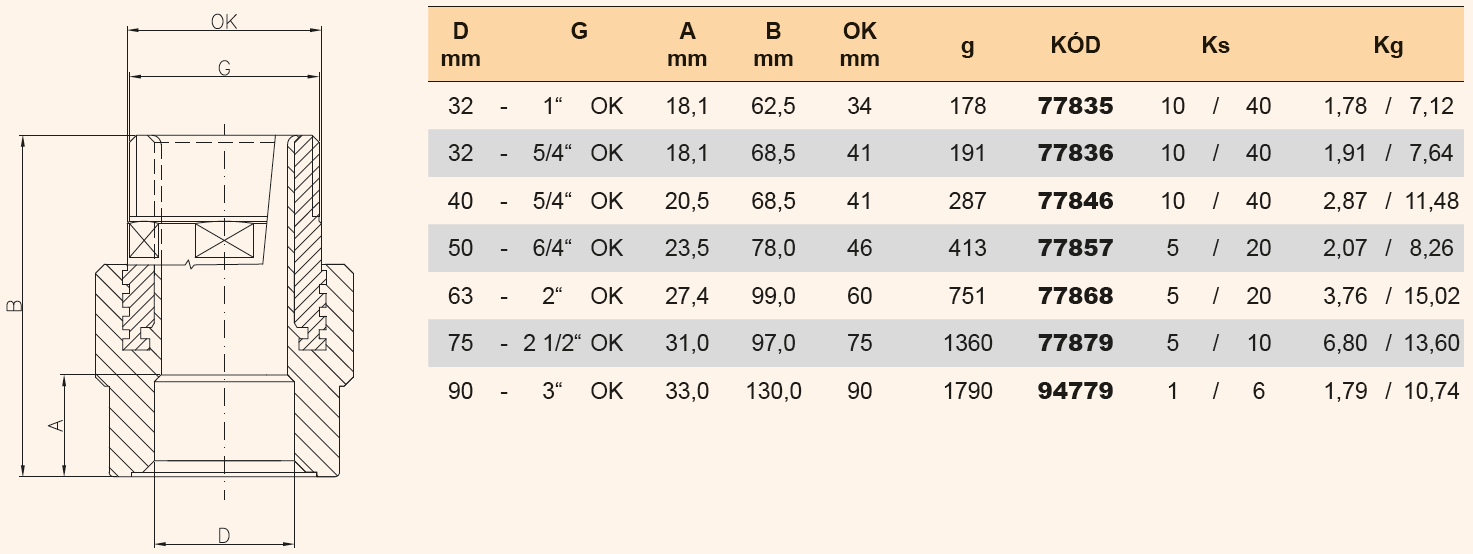The width and height of the screenshot is (1473, 554).
Task: Click the OK mm column header
Action: point(859,45)
